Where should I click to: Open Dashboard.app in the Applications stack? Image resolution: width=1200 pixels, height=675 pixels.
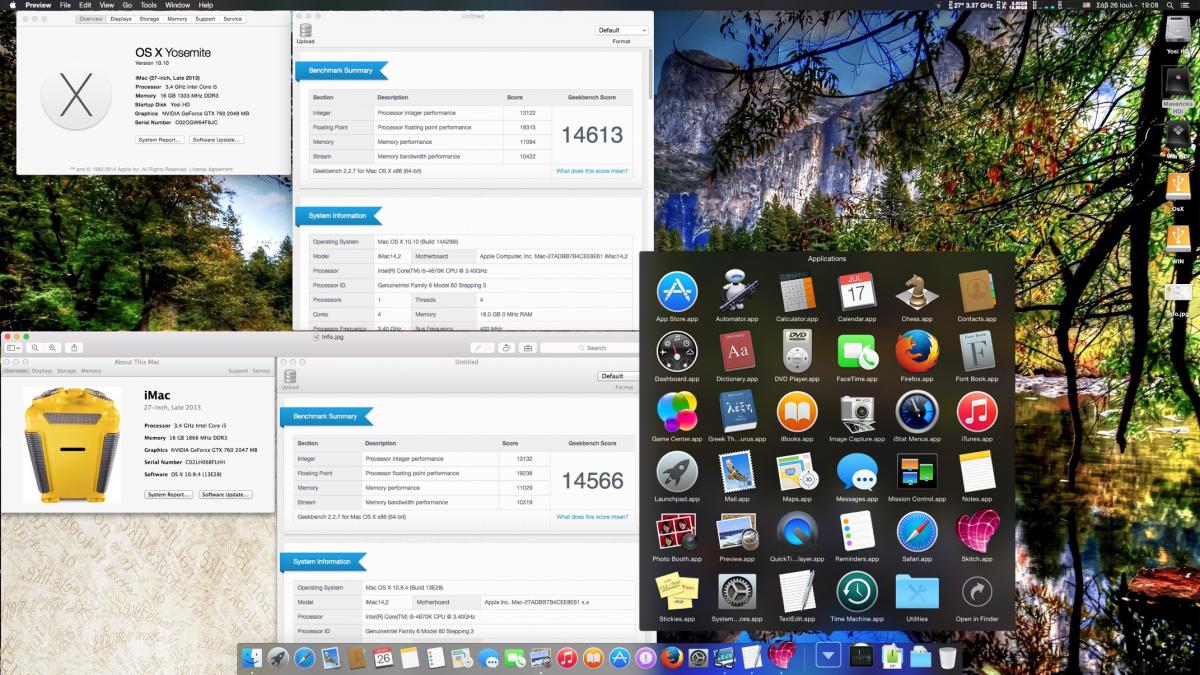(677, 351)
